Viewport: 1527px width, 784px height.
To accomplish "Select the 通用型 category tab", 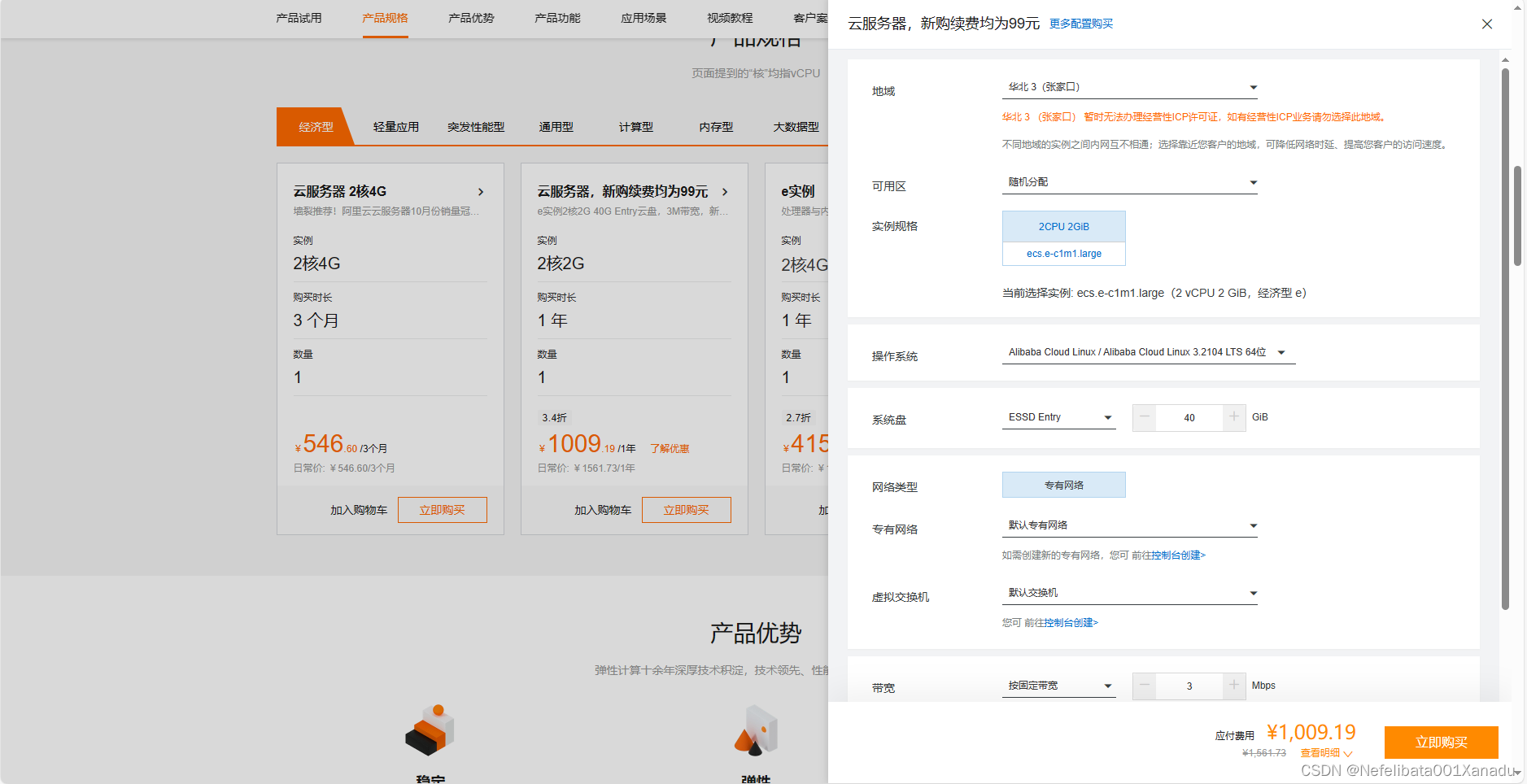I will coord(556,127).
